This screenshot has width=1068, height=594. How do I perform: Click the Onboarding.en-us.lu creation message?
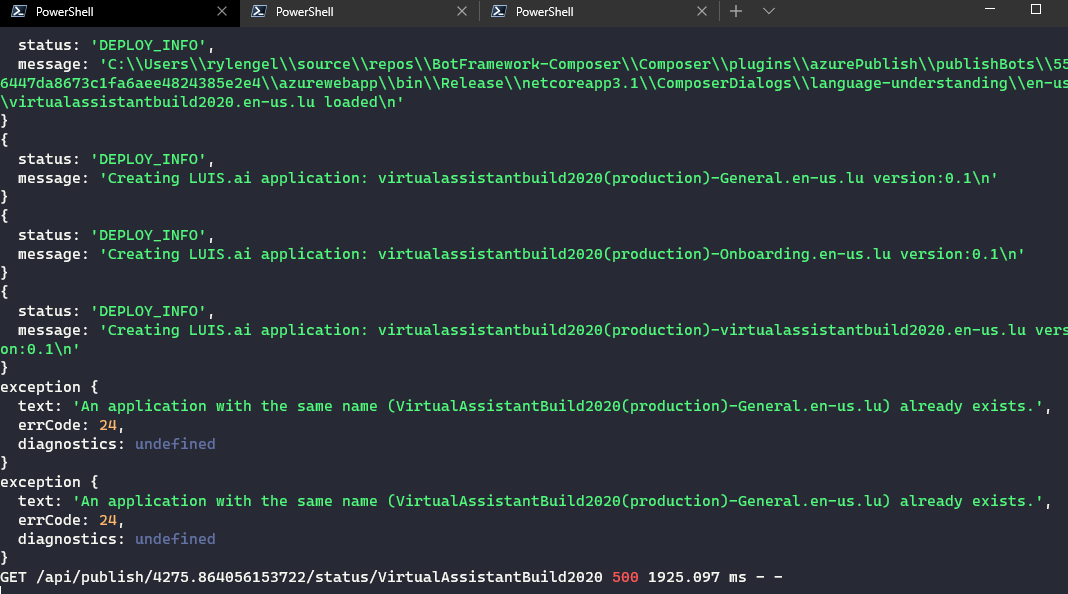pos(521,254)
